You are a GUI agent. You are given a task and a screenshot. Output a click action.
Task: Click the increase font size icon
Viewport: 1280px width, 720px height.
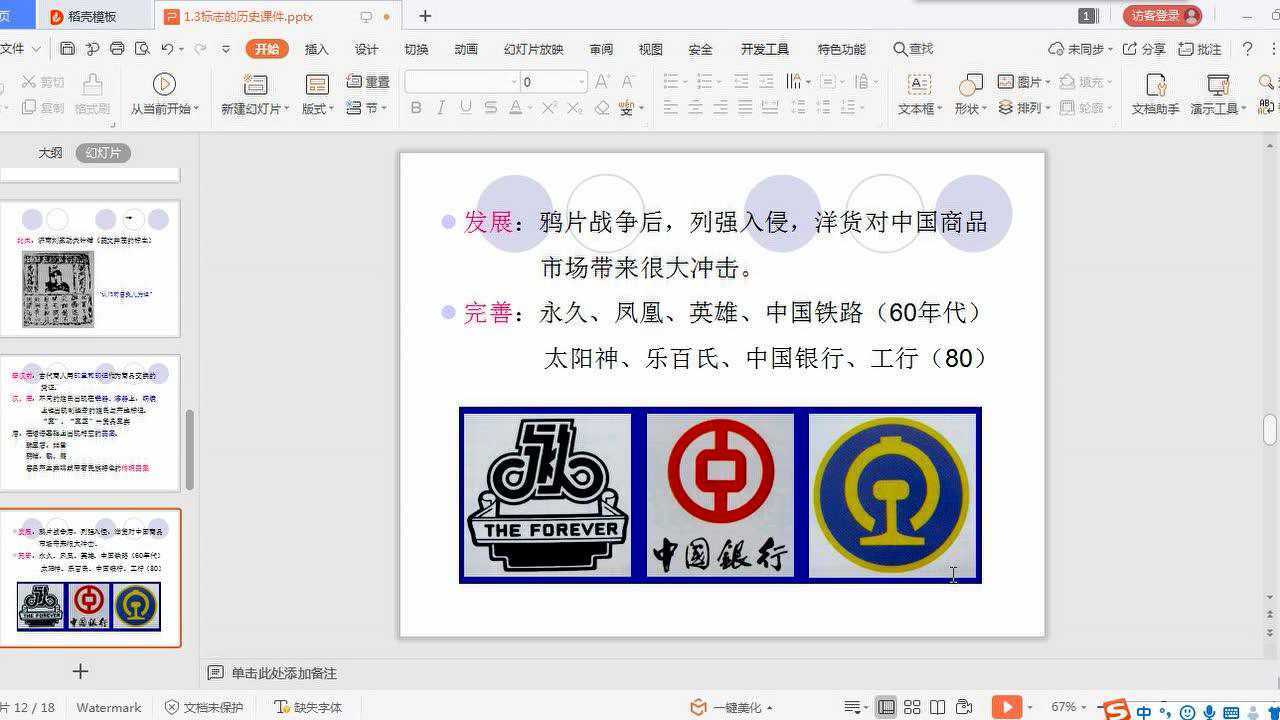click(x=602, y=82)
